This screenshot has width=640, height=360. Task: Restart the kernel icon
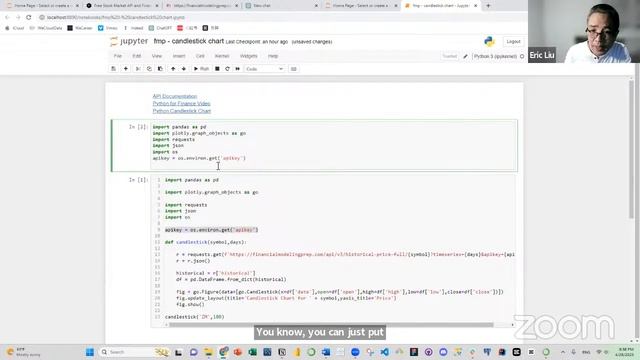click(227, 69)
